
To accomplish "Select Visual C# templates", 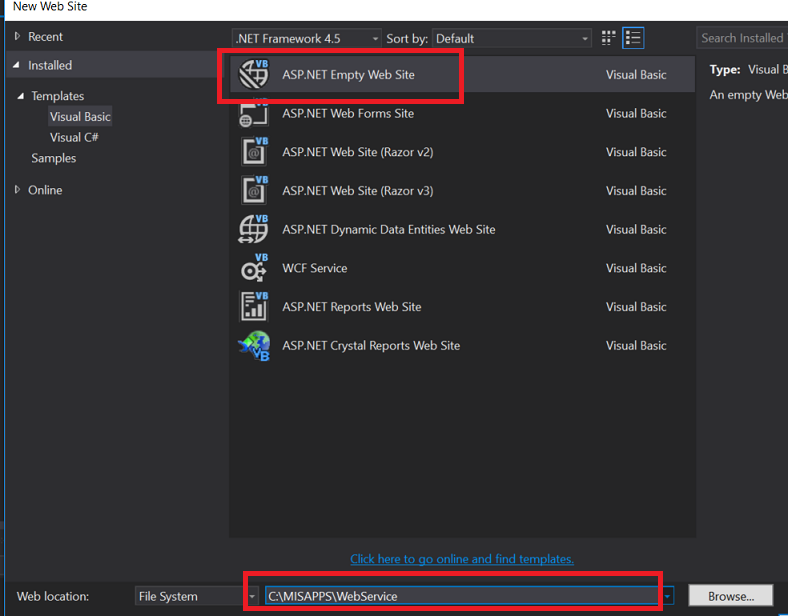I will point(74,137).
